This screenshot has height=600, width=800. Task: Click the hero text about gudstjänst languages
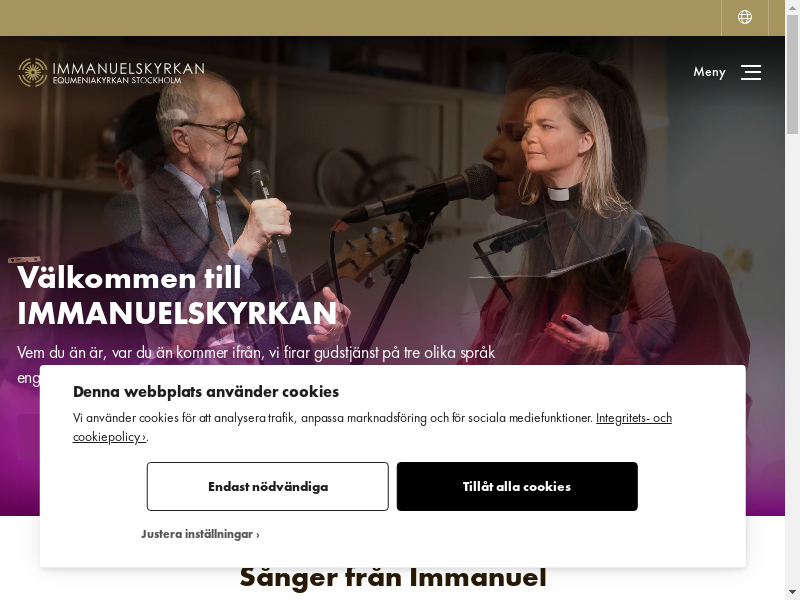tap(256, 353)
